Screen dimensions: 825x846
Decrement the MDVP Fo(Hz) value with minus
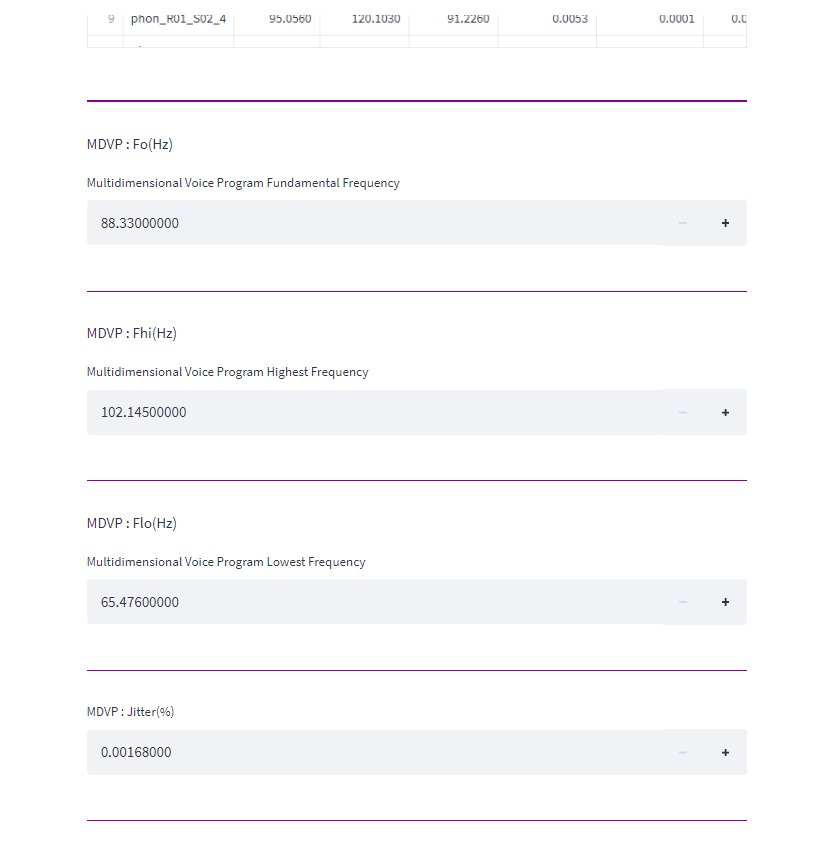682,223
